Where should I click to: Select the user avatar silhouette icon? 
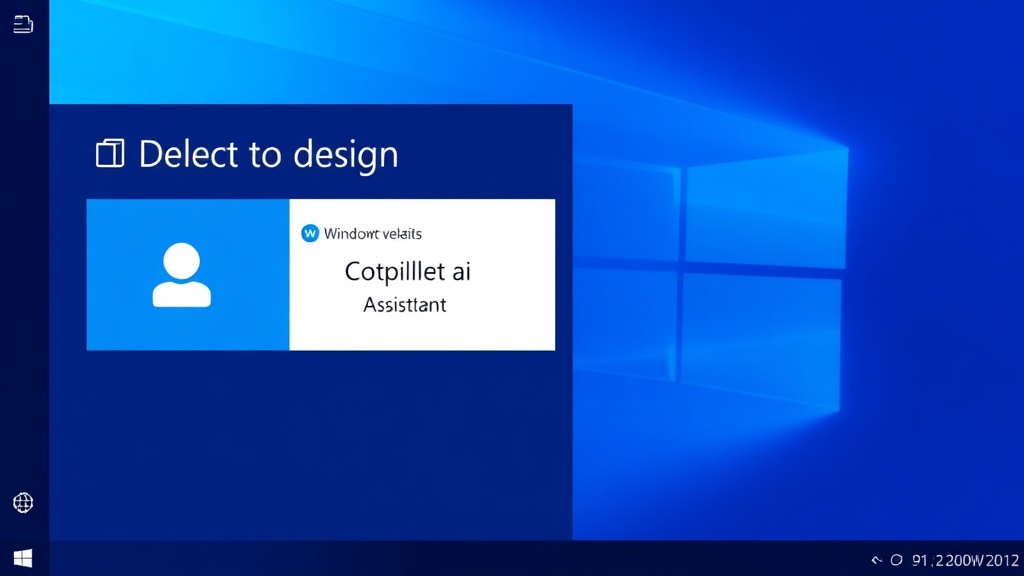182,274
